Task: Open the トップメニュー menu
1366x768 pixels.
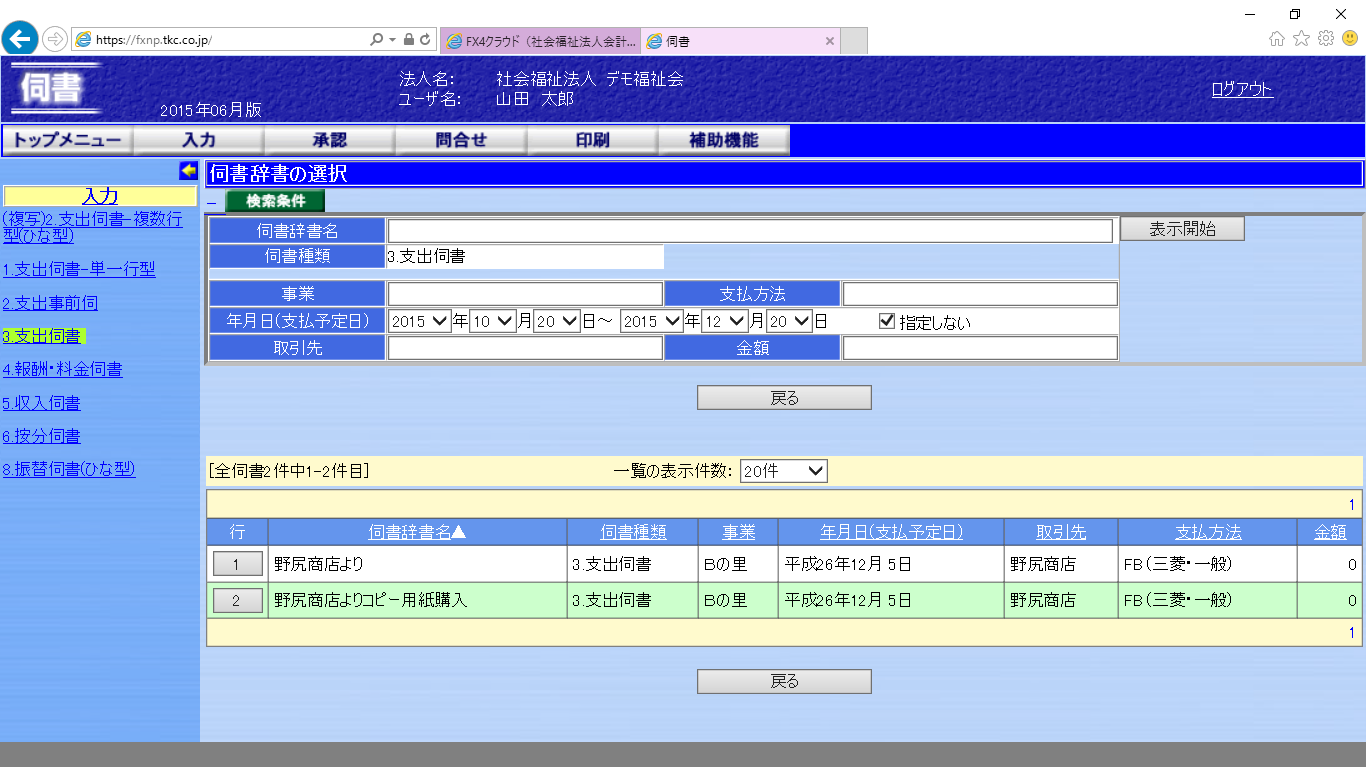Action: (x=67, y=140)
